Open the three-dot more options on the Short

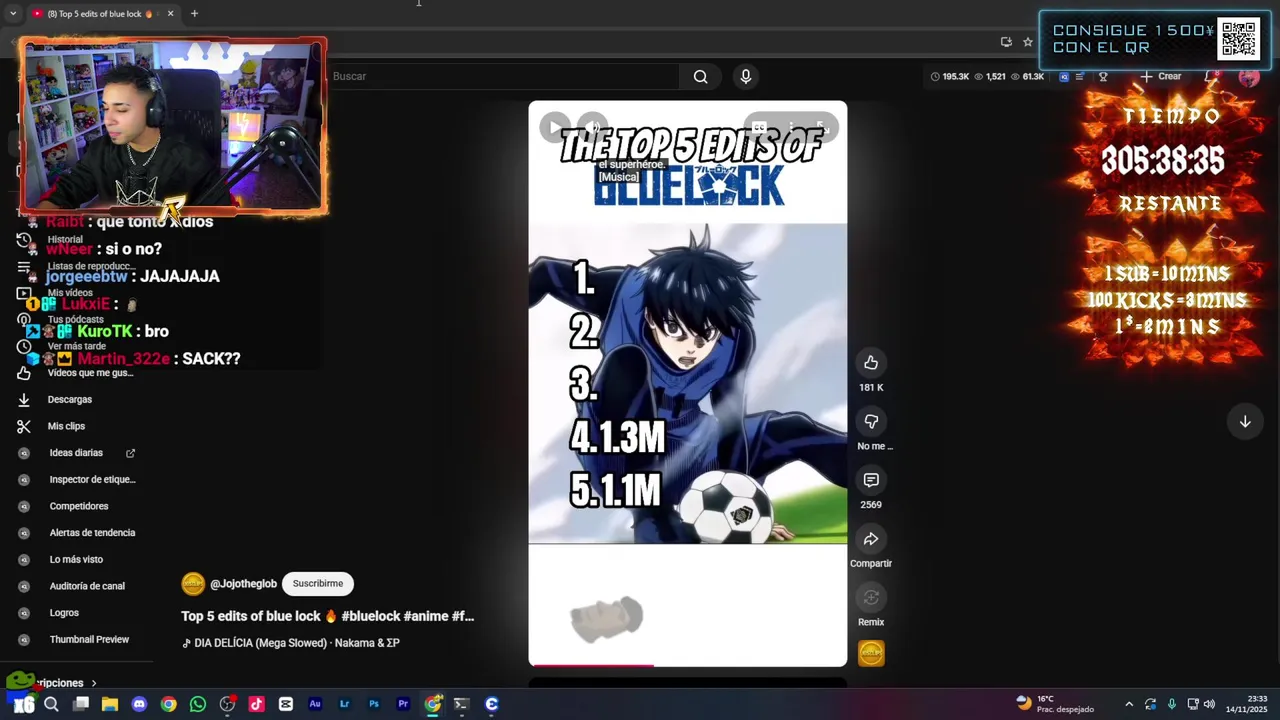(x=791, y=127)
